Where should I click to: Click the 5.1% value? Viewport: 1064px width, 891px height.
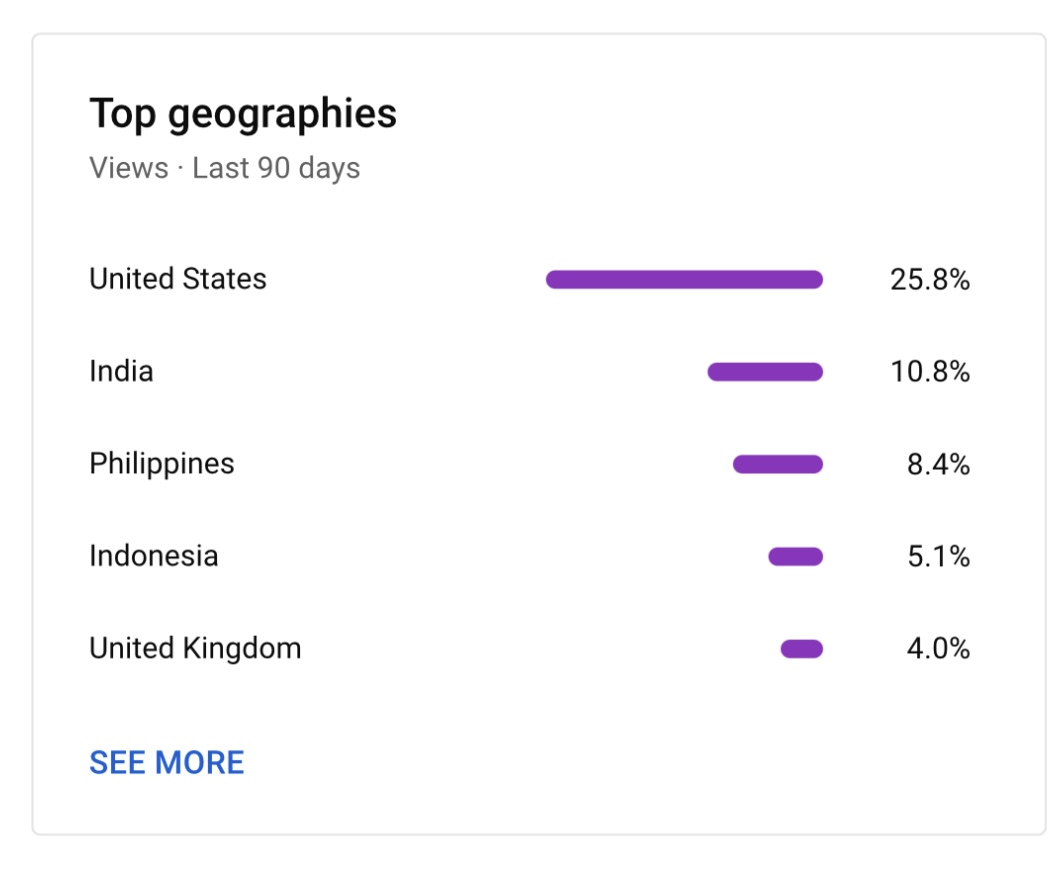(938, 556)
